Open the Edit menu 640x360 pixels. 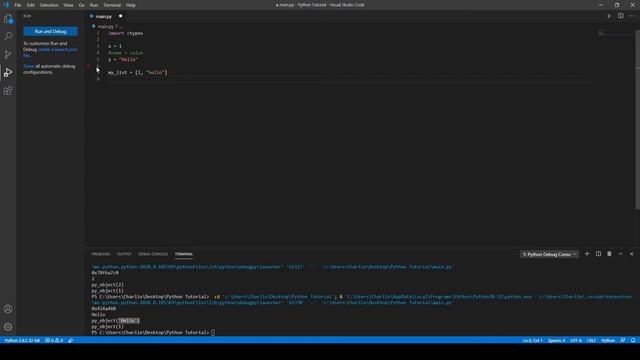[31, 5]
